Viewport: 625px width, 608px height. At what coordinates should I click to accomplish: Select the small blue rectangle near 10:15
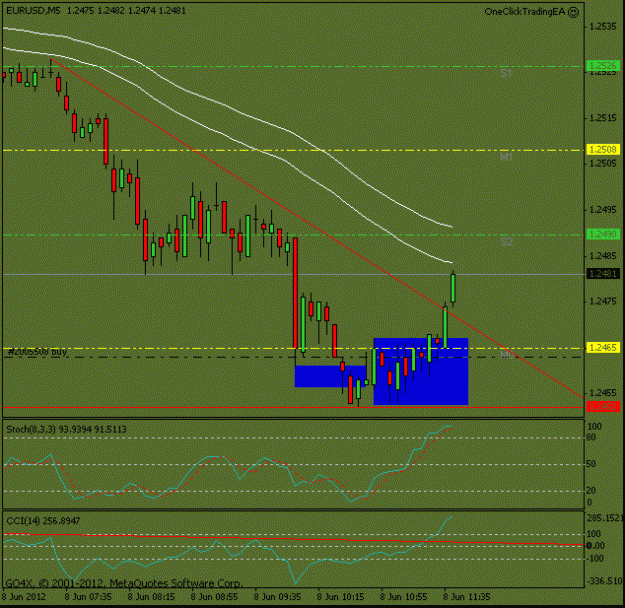click(x=330, y=376)
